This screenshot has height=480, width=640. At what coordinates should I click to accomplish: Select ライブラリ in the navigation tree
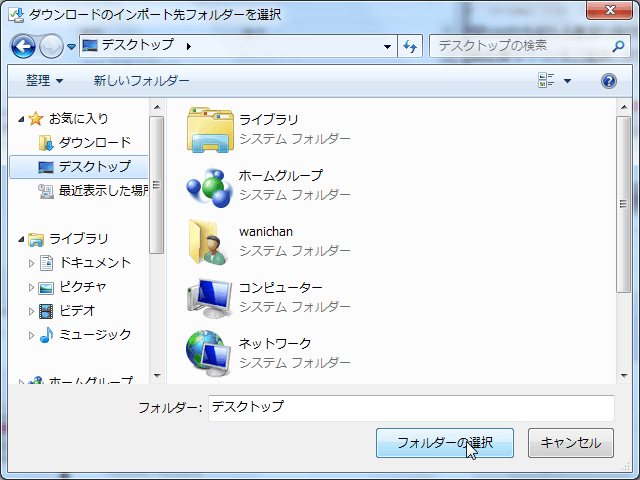(79, 239)
